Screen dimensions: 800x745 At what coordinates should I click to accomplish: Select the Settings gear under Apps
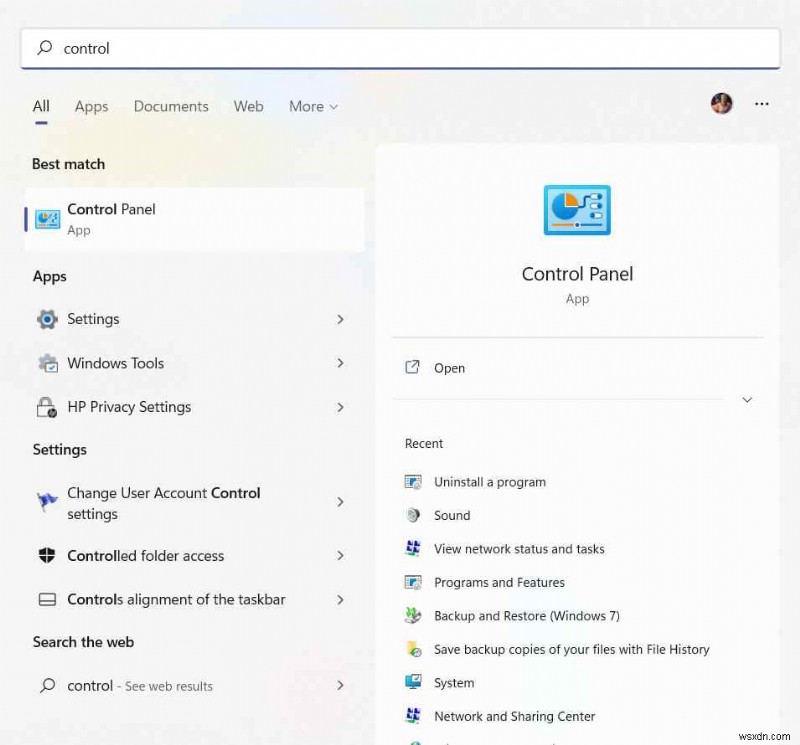click(93, 318)
